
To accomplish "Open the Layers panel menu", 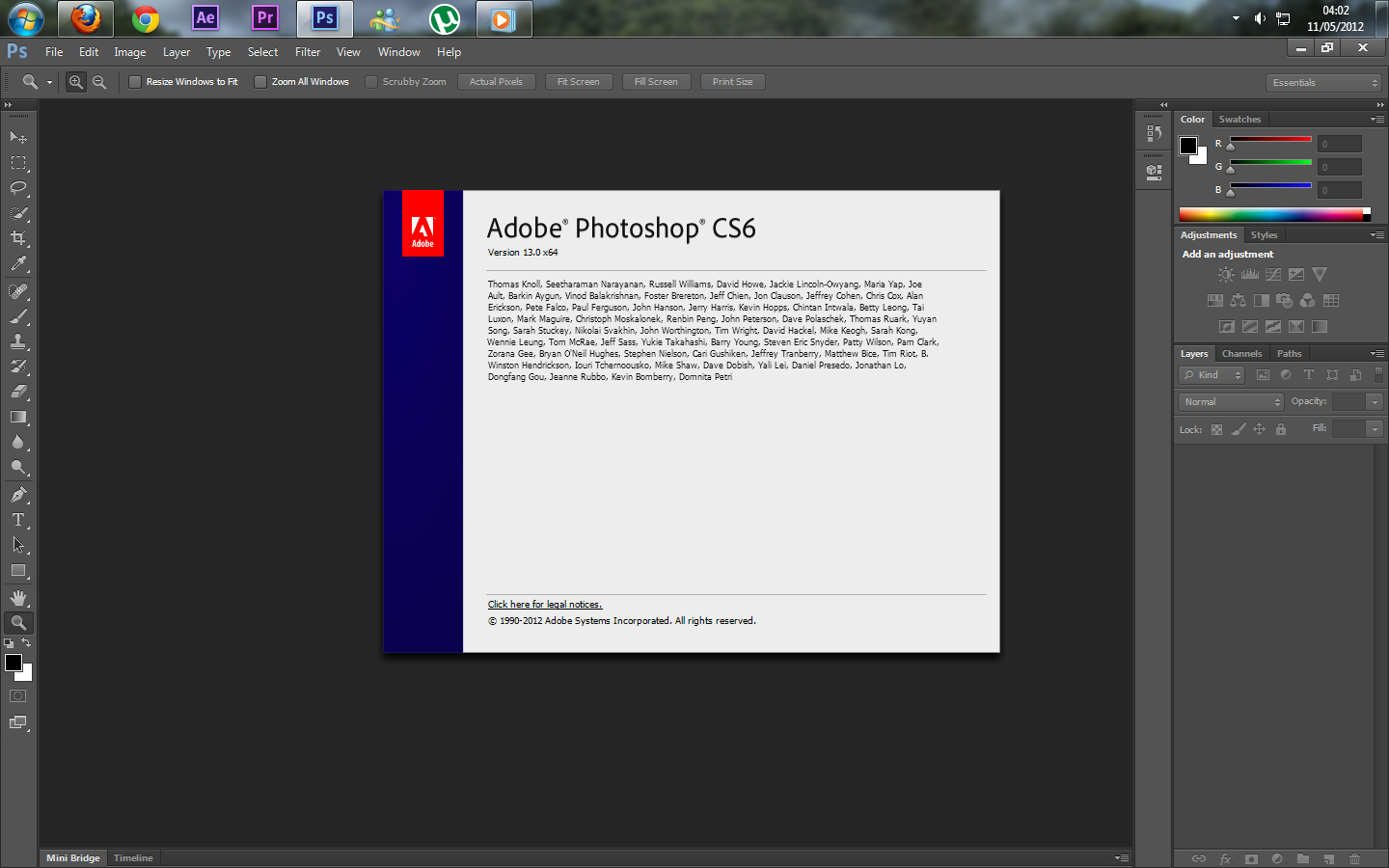I will point(1377,354).
